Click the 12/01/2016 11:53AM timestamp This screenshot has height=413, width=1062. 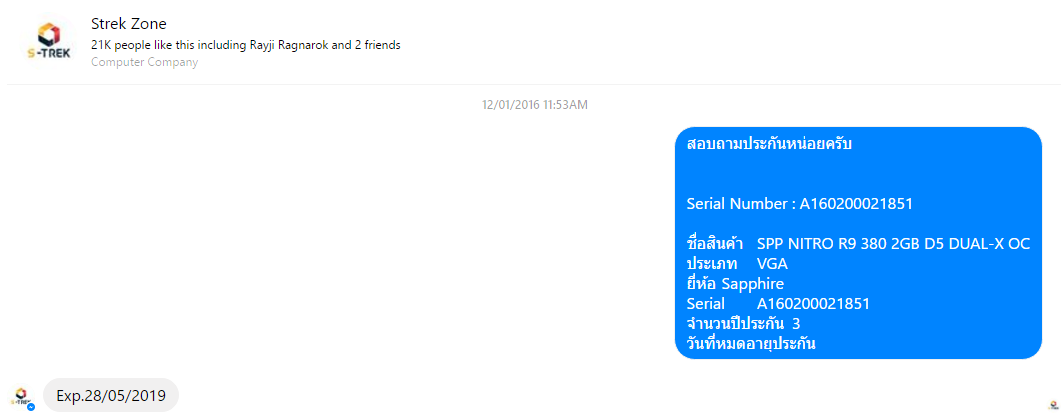(x=534, y=104)
